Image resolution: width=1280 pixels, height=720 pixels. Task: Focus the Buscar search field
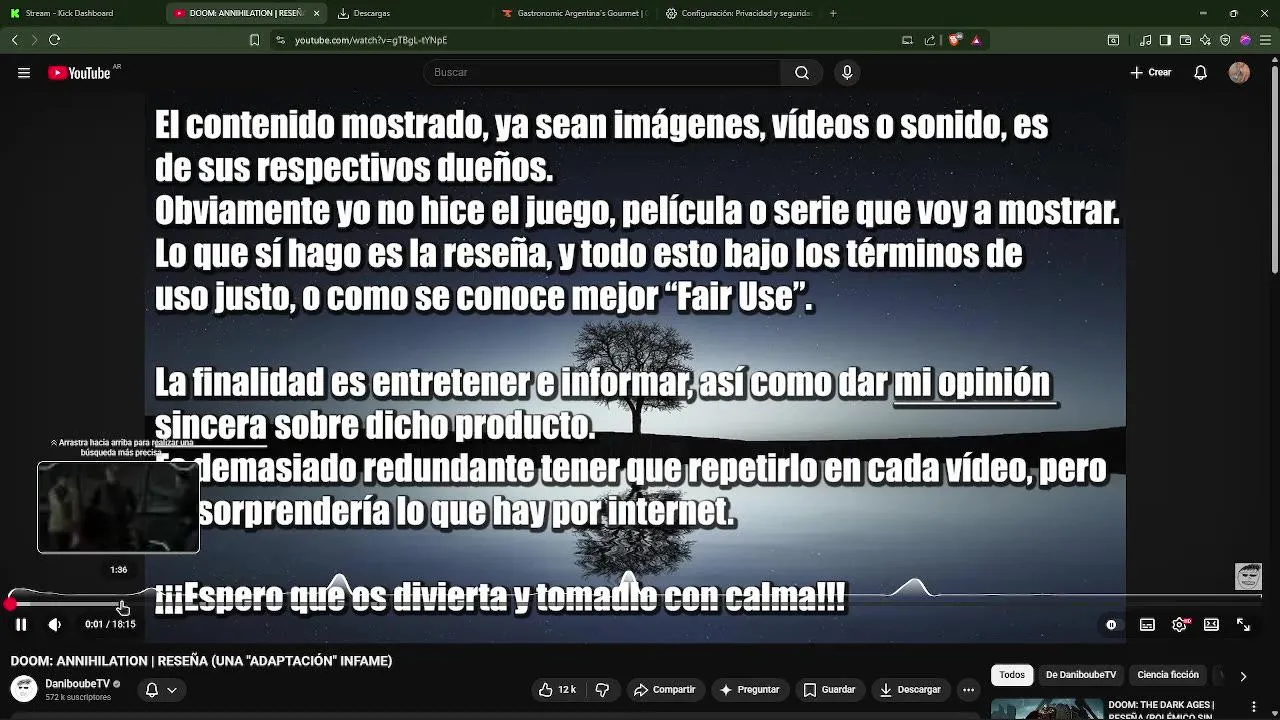[x=601, y=72]
